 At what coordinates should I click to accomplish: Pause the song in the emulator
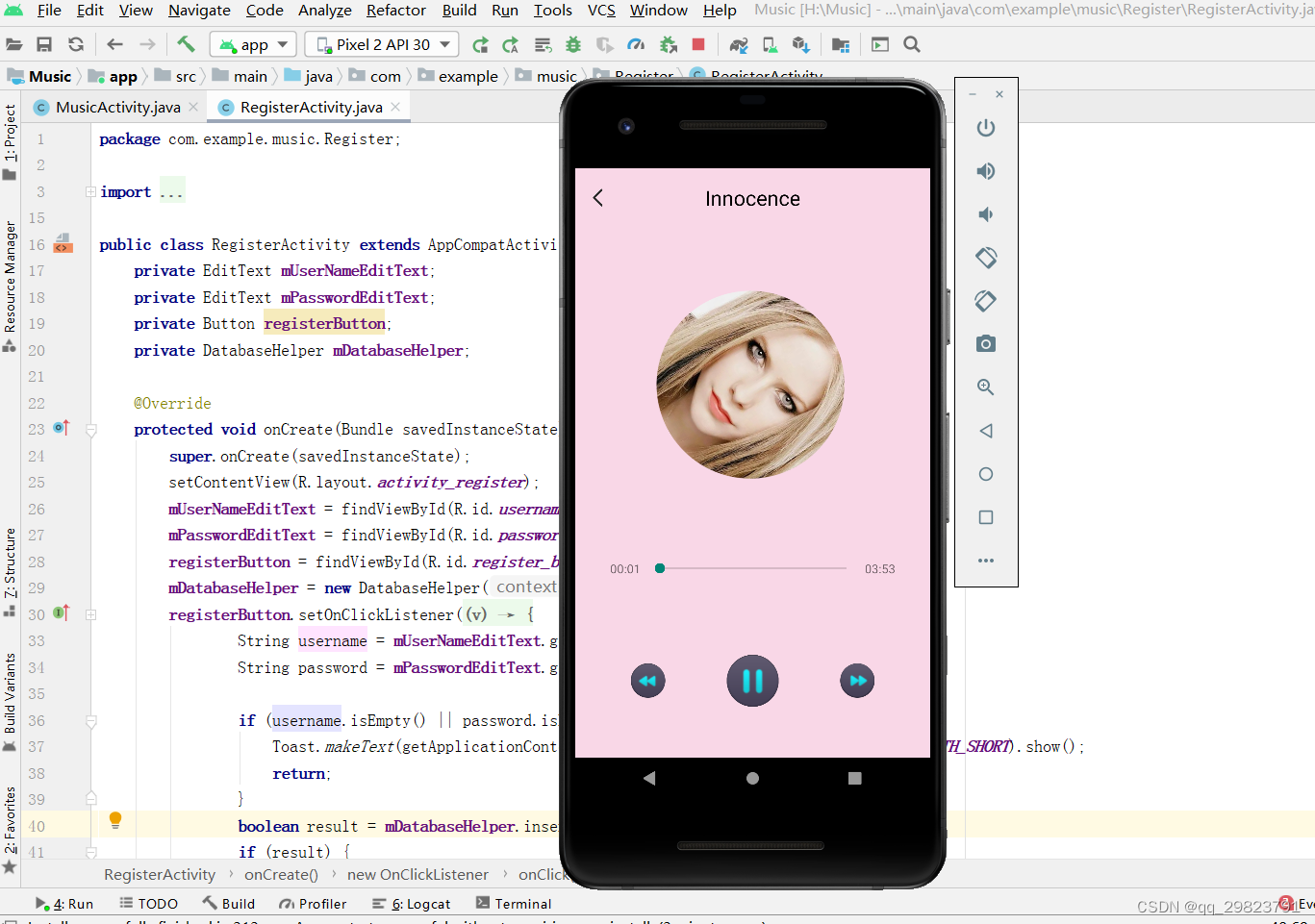point(752,681)
